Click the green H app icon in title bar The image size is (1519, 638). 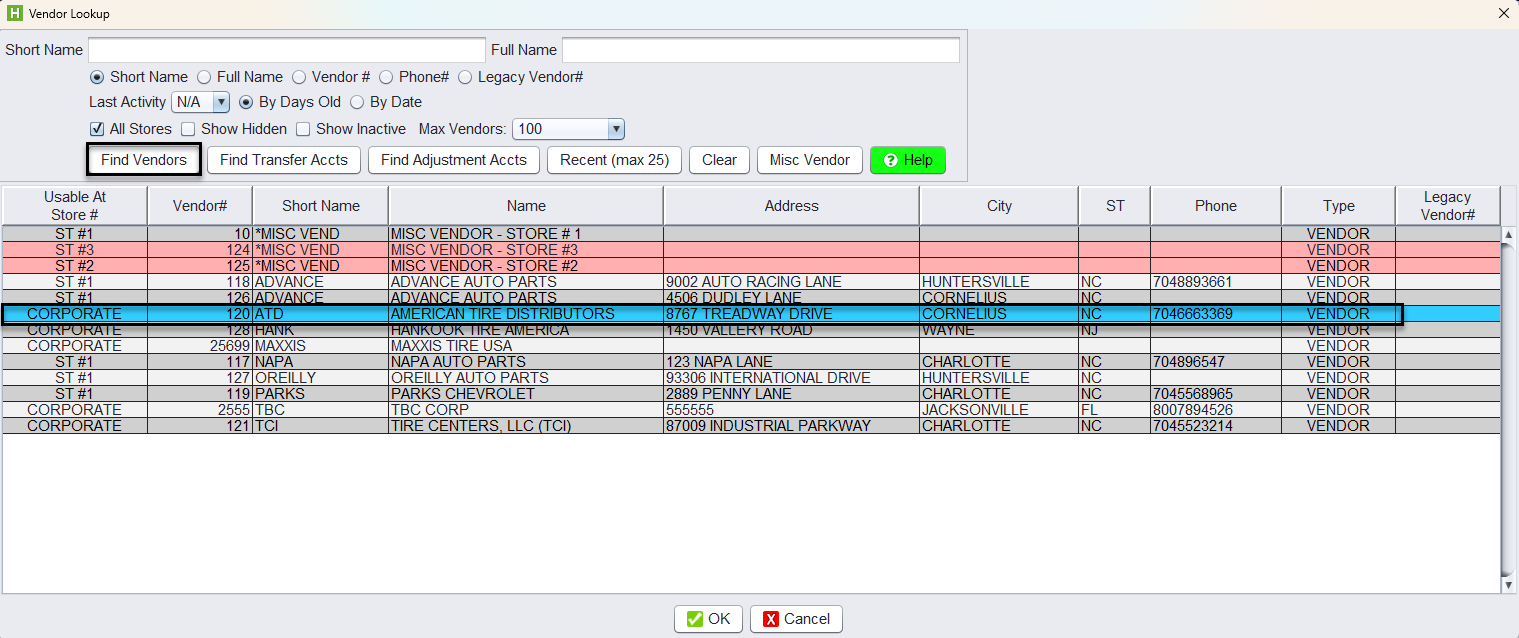(15, 14)
